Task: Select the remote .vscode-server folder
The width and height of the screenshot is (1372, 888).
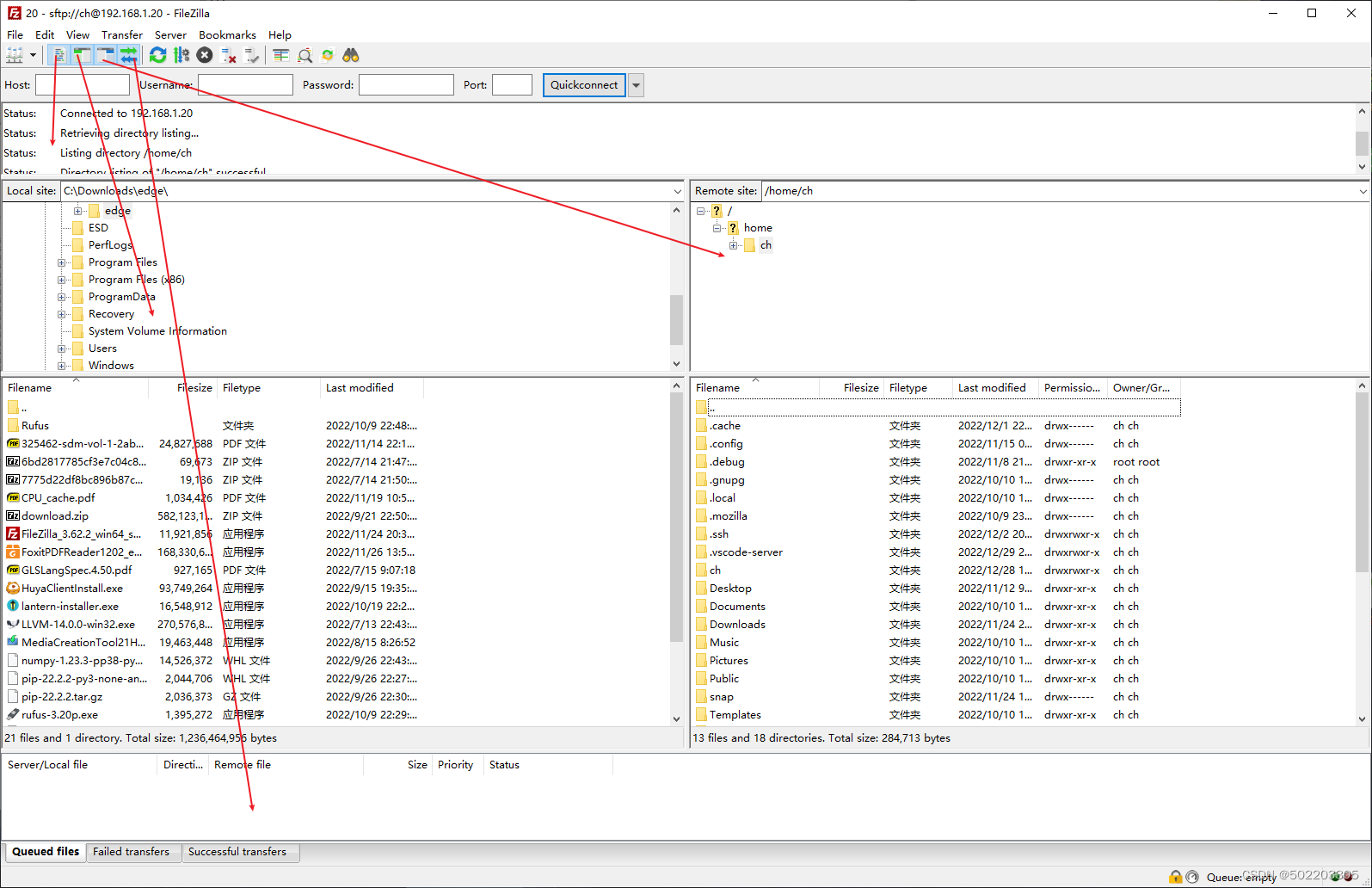Action: (x=746, y=552)
